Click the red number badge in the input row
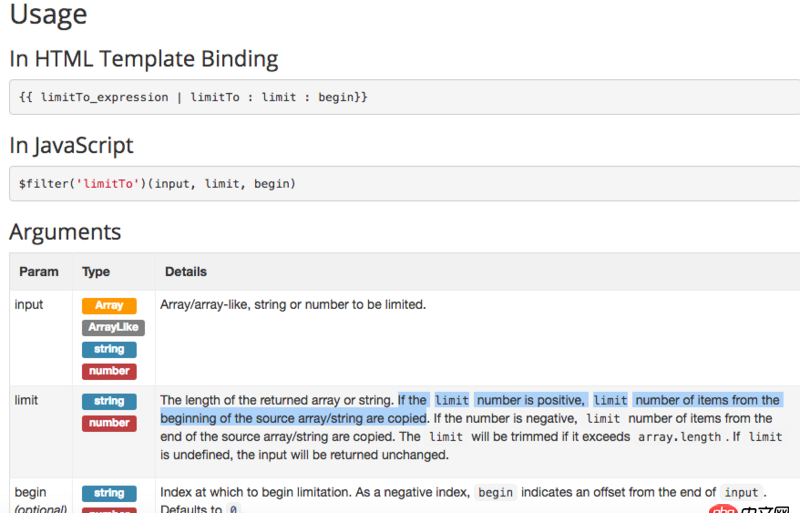The height and width of the screenshot is (513, 800). tap(109, 371)
